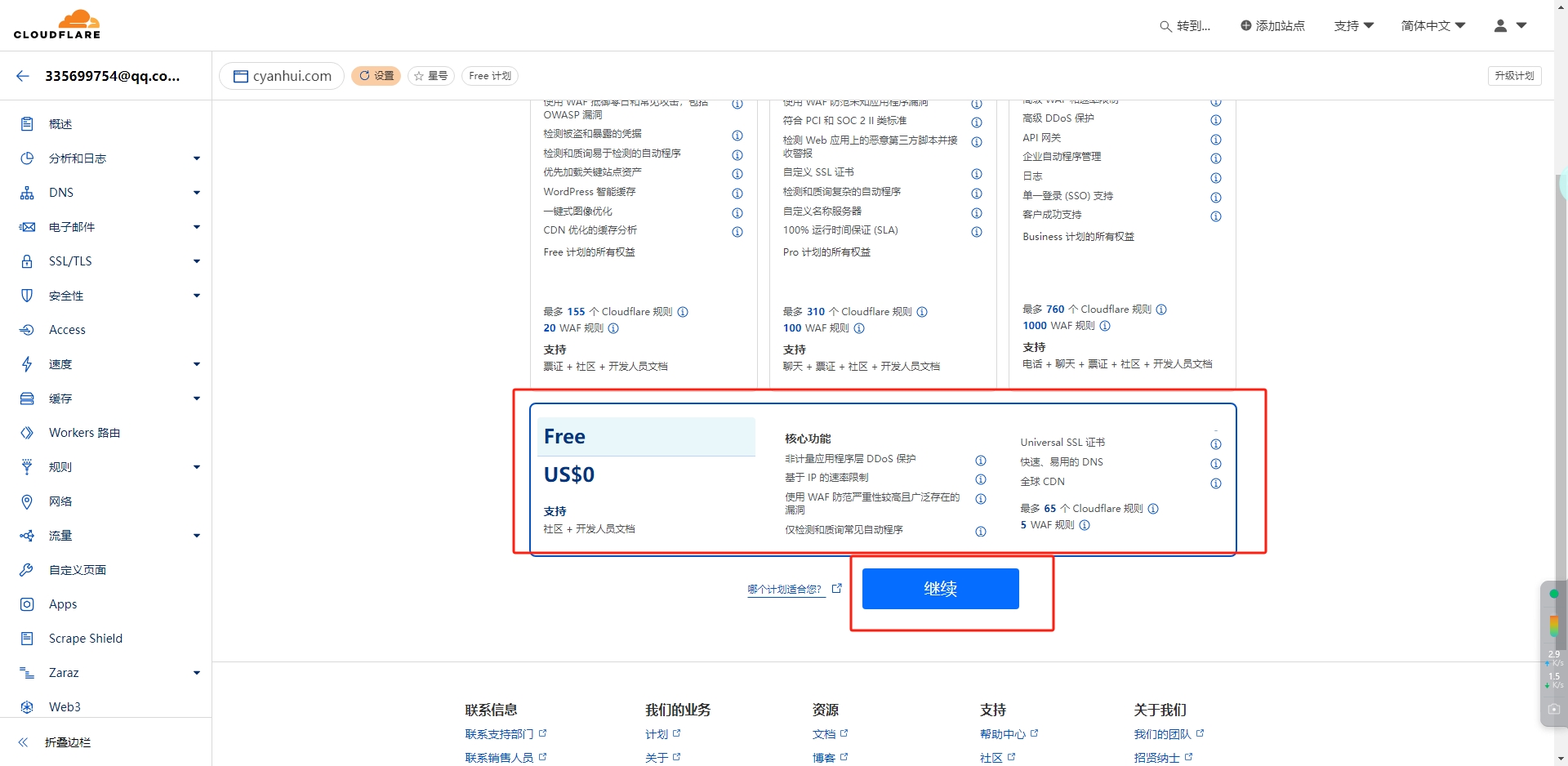The image size is (1568, 766).
Task: Open 帮助中心 footer link
Action: pos(1003,734)
